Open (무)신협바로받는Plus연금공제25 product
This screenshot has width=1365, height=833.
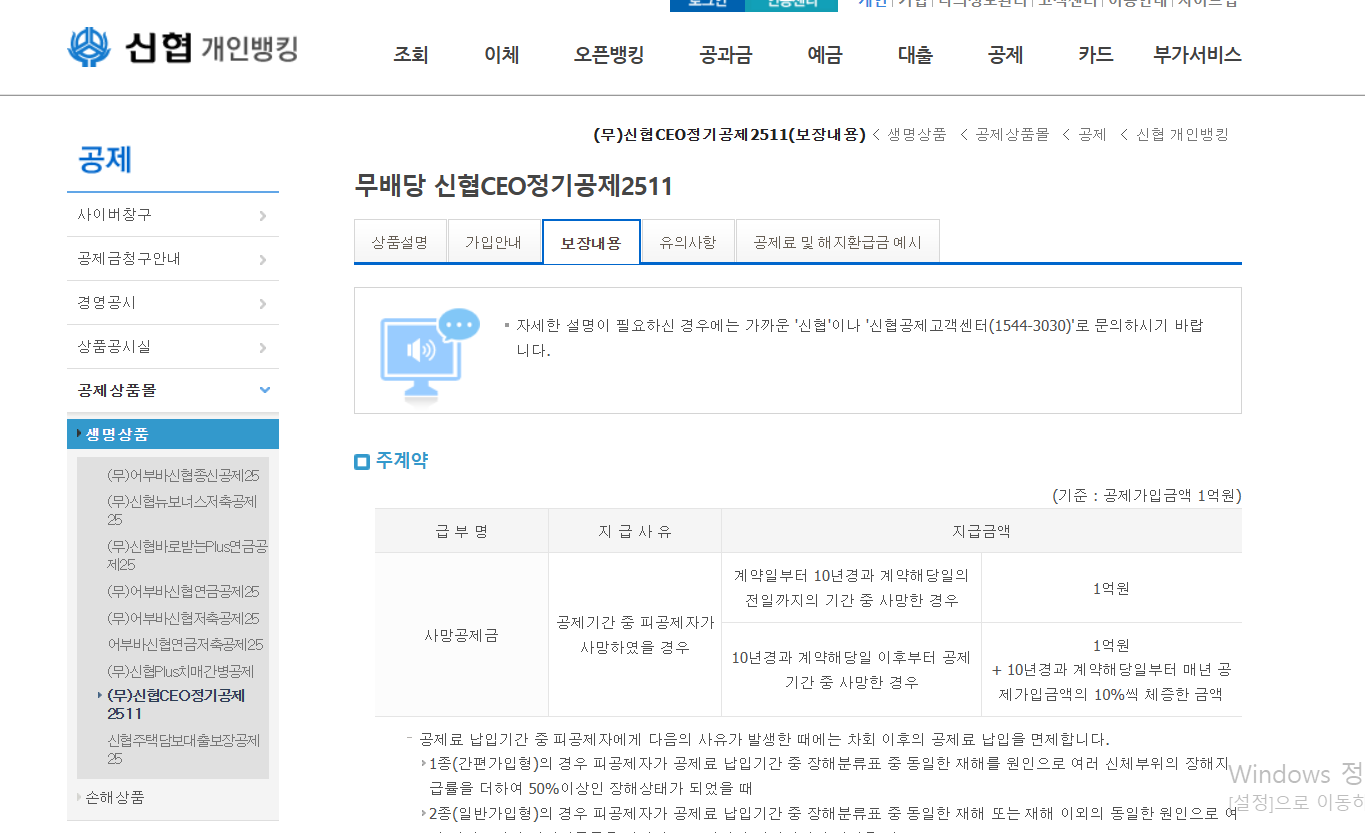point(187,555)
